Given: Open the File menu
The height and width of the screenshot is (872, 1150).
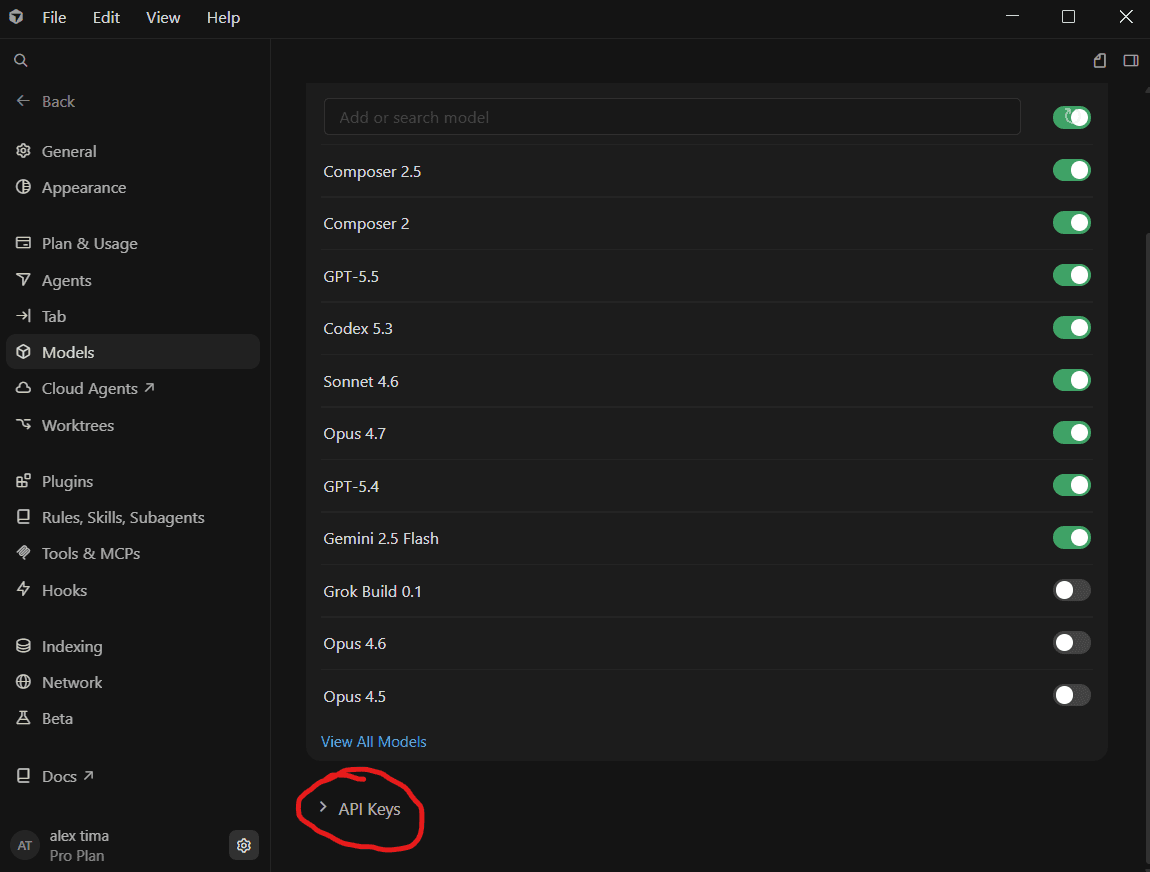Looking at the screenshot, I should [54, 18].
